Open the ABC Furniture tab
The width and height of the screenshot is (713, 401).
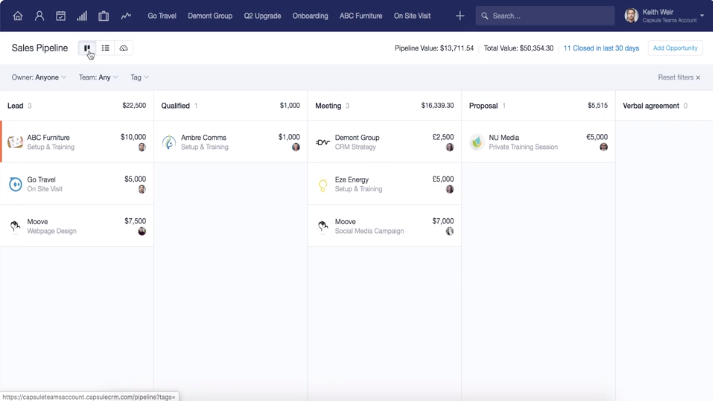point(361,16)
